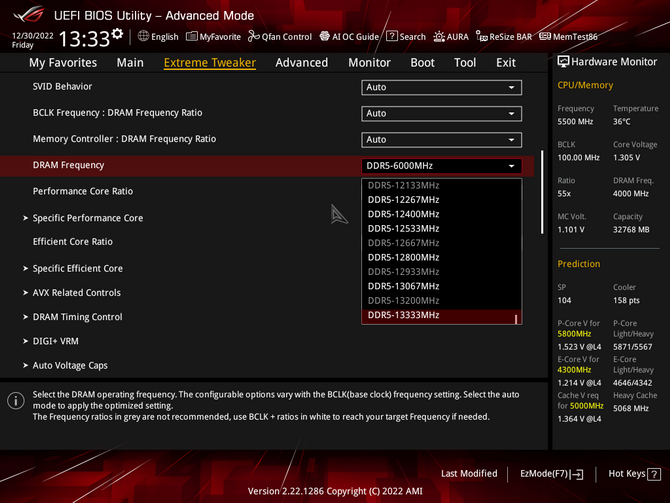Click the 5000MHz cache prediction value
This screenshot has height=503, width=670.
coord(586,406)
